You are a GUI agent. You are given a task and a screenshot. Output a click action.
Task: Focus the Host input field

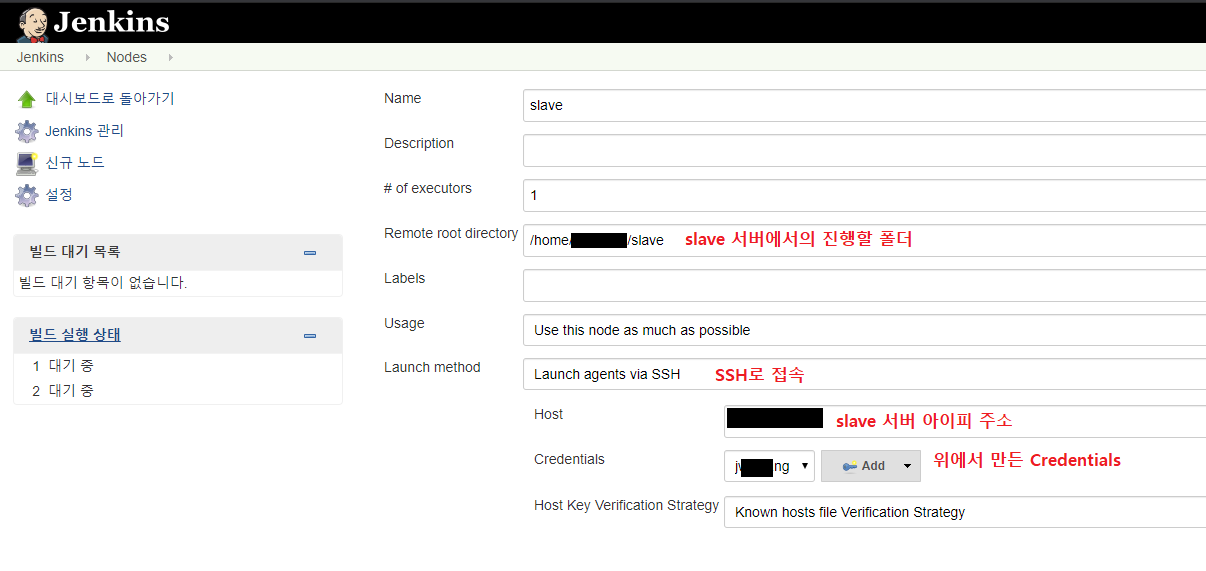[x=965, y=421]
